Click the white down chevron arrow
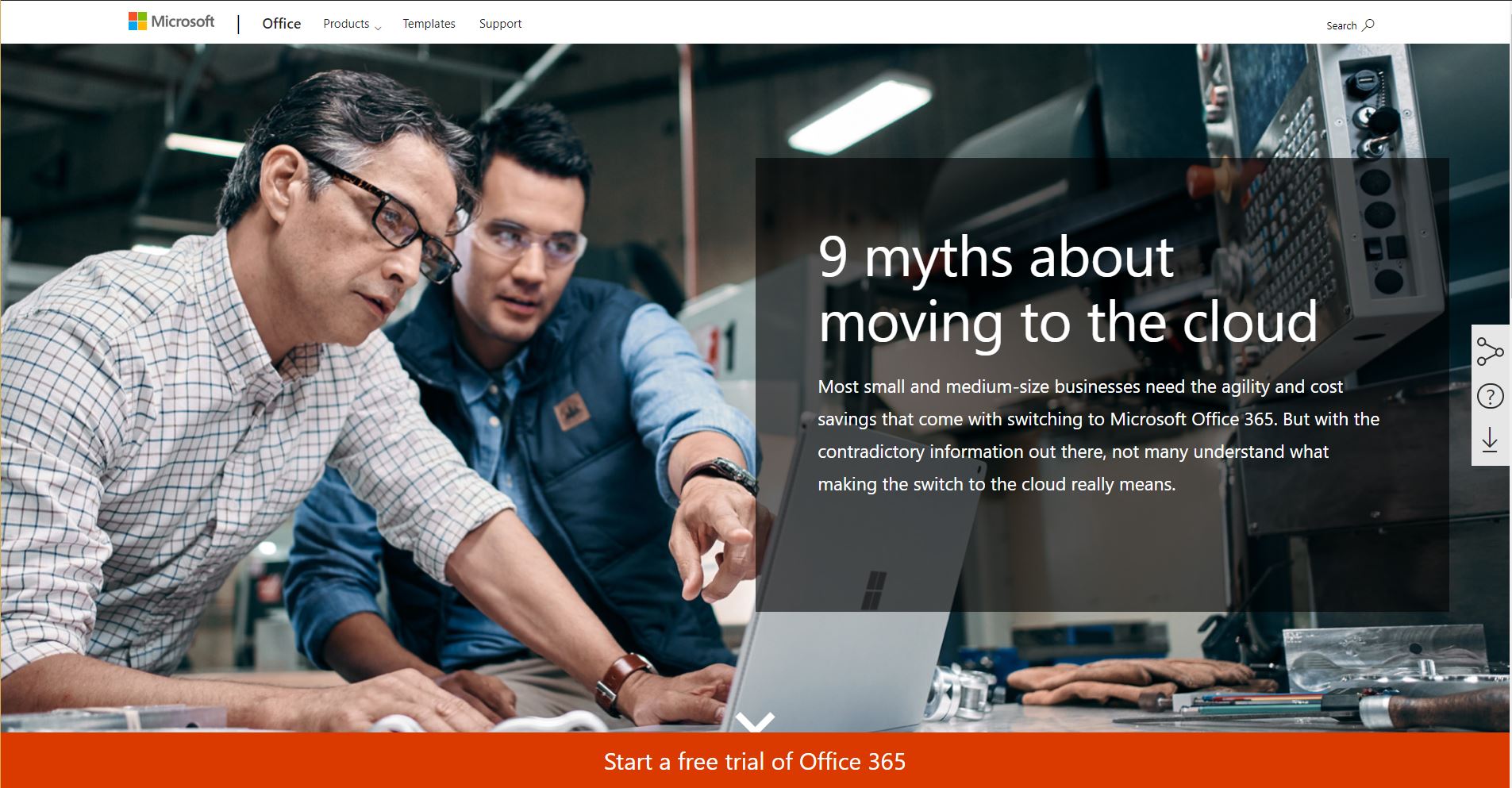The height and width of the screenshot is (788, 1512). click(755, 722)
